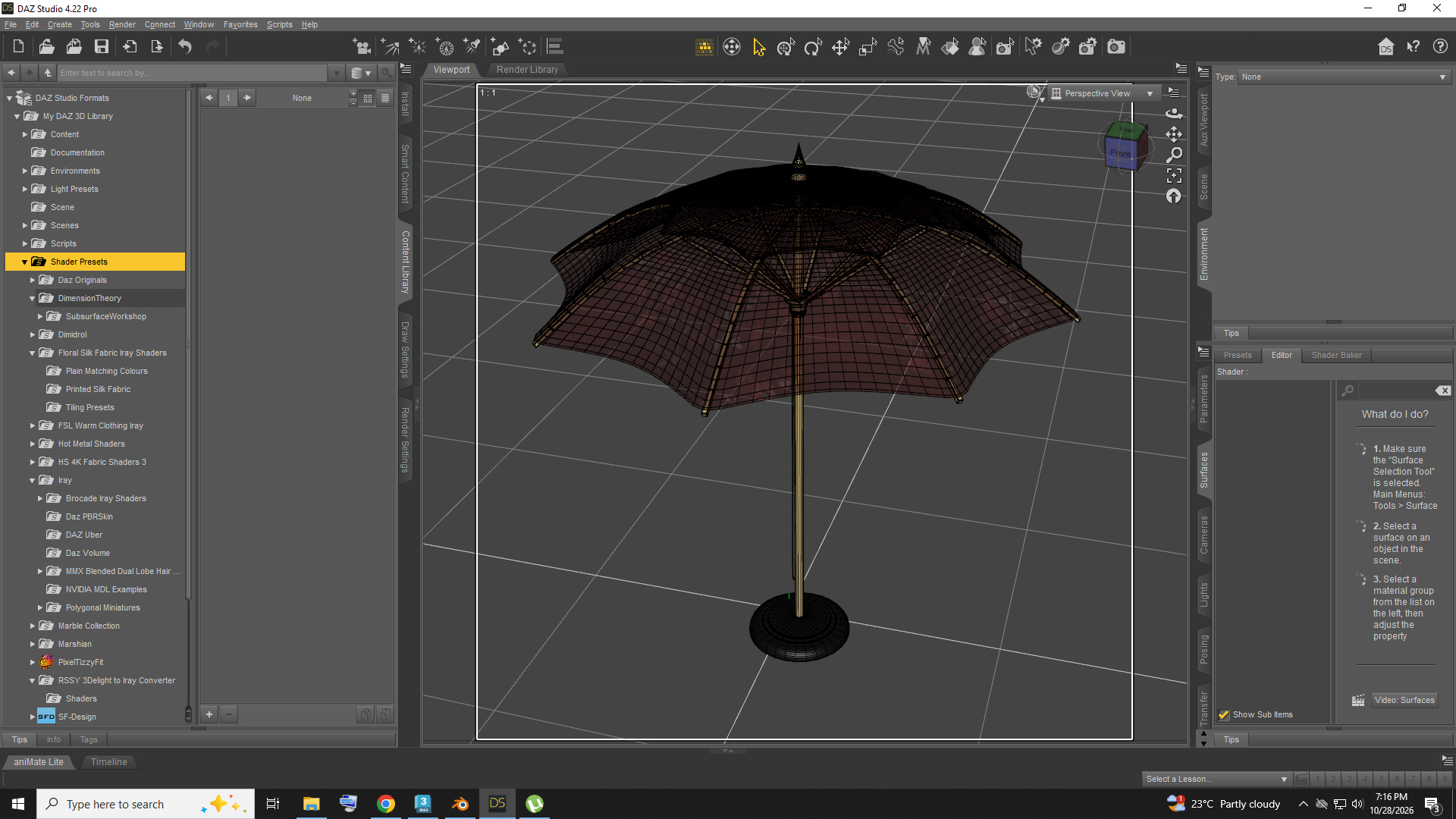This screenshot has height=819, width=1456.
Task: Click the Windows Start button
Action: tap(18, 804)
